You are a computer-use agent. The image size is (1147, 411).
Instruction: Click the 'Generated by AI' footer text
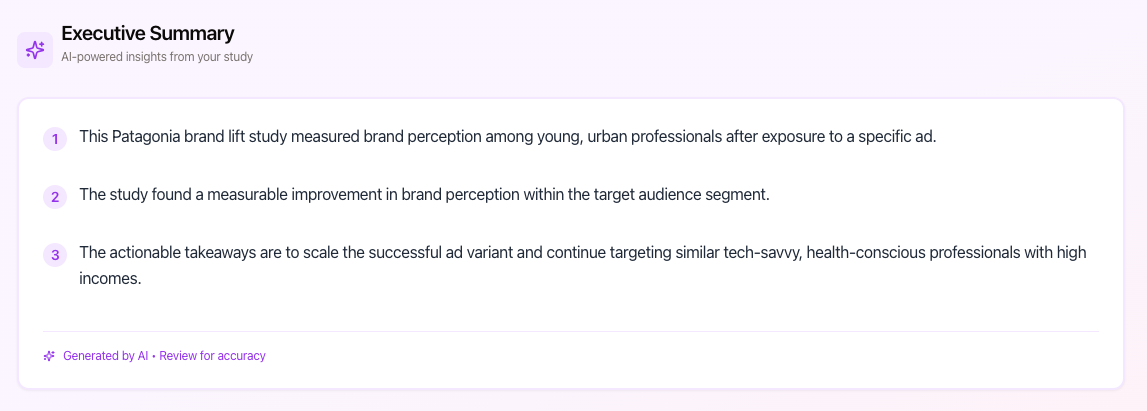pyautogui.click(x=105, y=356)
